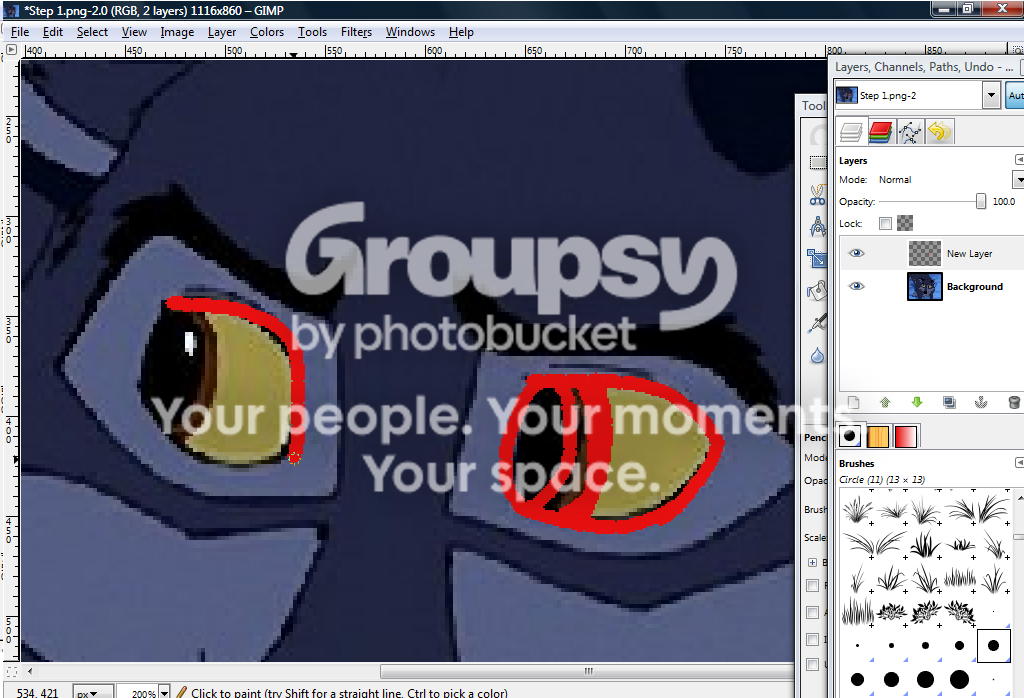The height and width of the screenshot is (698, 1024).
Task: Open the layer Mode dropdown arrow
Action: click(x=1018, y=180)
